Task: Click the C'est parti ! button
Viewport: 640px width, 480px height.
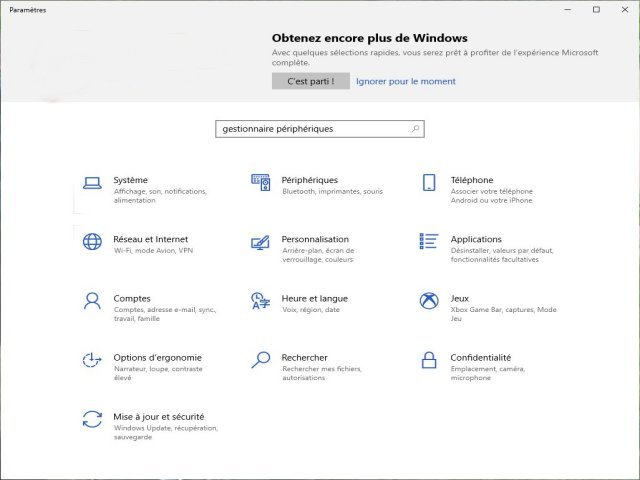Action: point(311,81)
